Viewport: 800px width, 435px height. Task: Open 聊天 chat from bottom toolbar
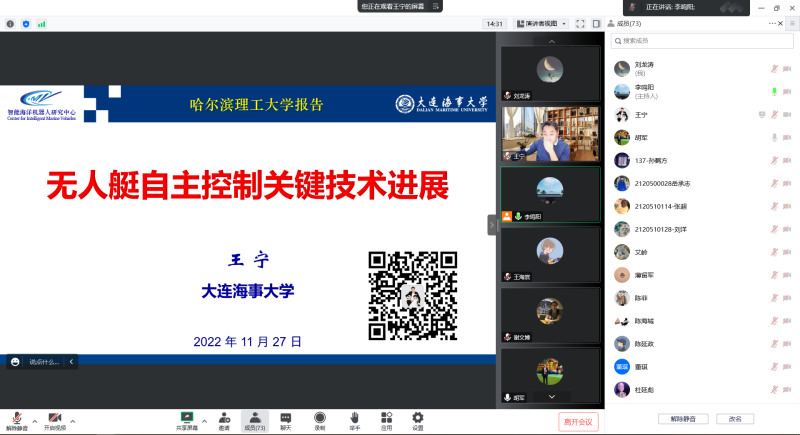(x=286, y=417)
